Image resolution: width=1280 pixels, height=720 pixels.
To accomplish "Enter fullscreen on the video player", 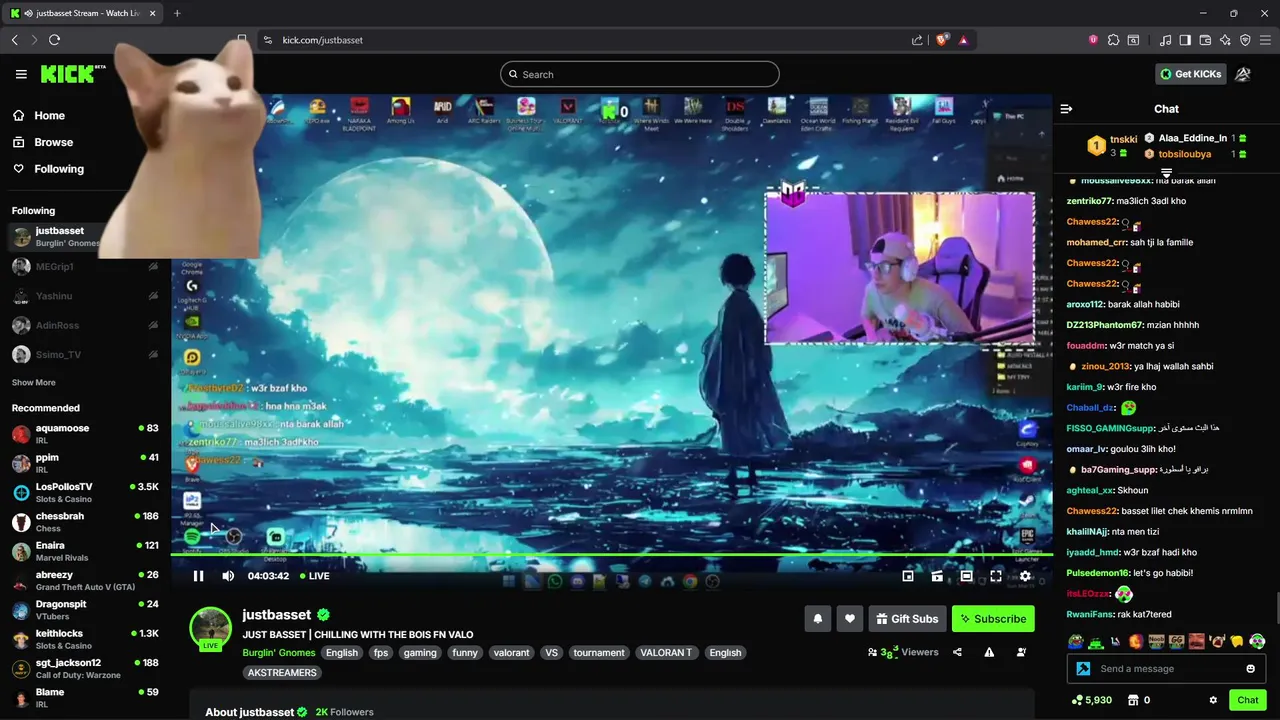I will [996, 576].
